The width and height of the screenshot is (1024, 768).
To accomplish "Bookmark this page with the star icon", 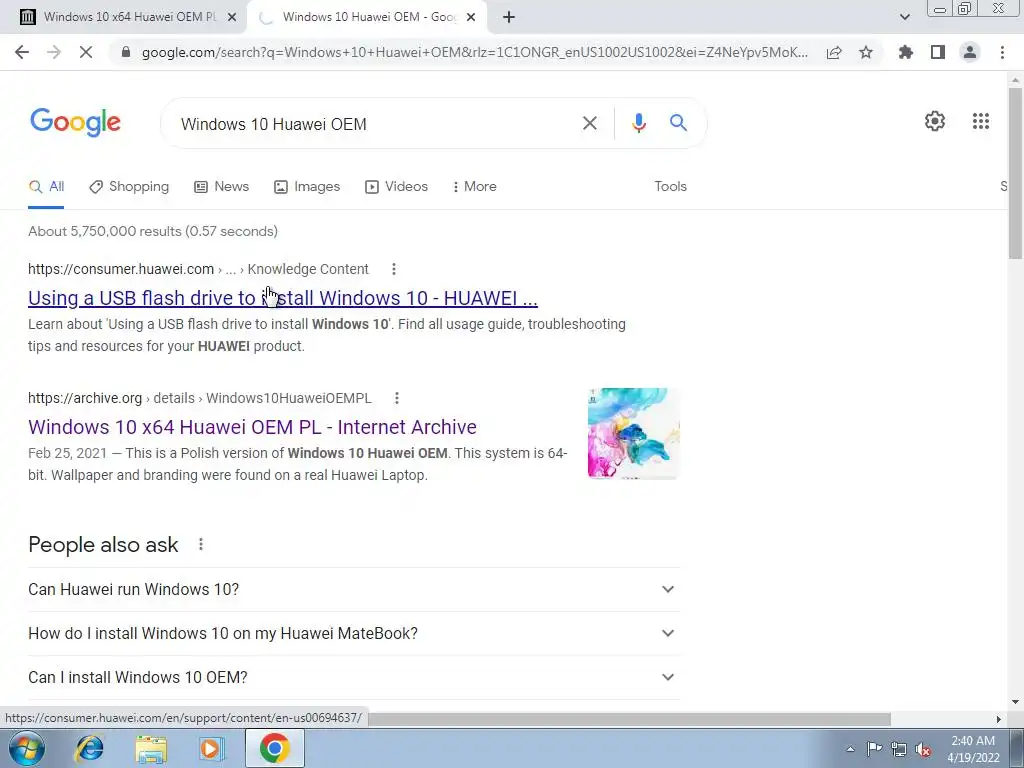I will (x=866, y=52).
